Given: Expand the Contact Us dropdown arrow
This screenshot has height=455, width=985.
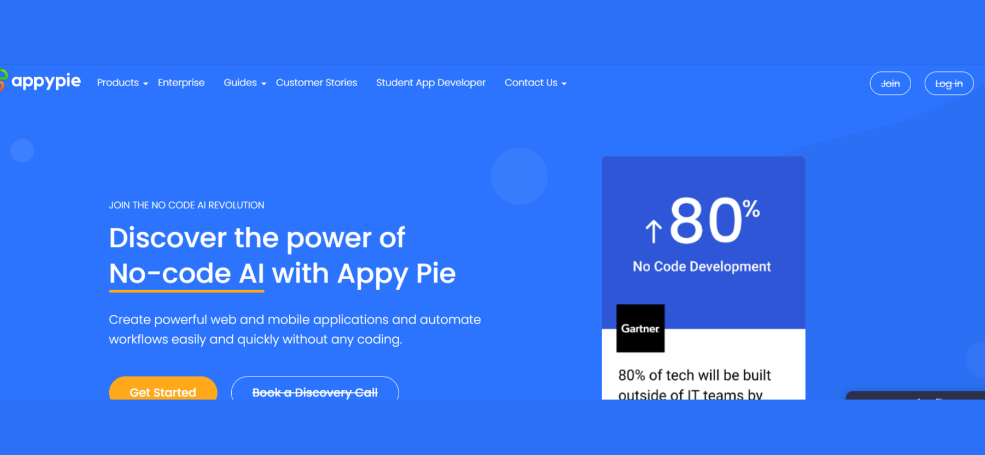Looking at the screenshot, I should tap(564, 84).
